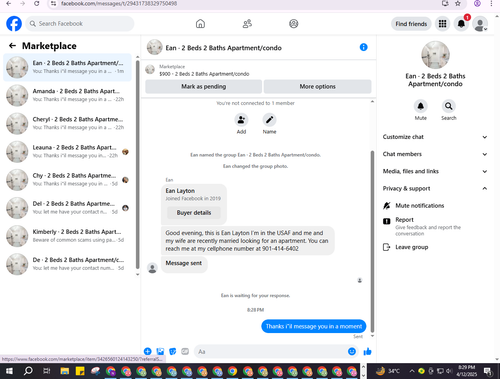This screenshot has height=379, width=500.
Task: Click Mute bell icon in right panel
Action: coord(421,106)
